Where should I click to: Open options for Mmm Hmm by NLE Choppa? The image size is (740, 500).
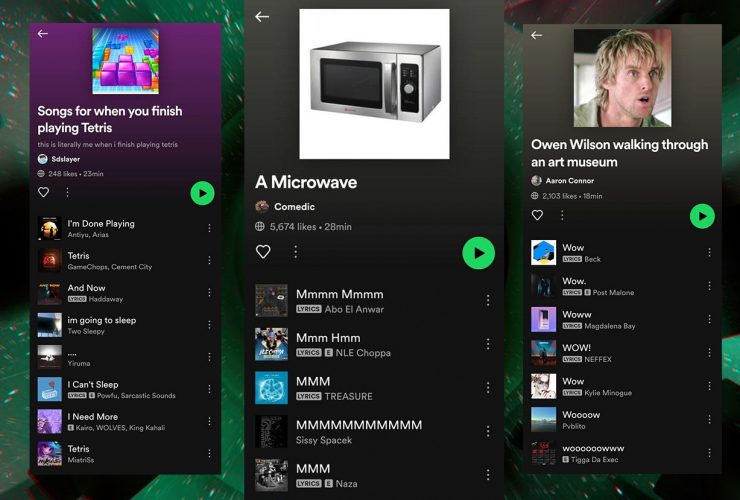click(x=488, y=344)
